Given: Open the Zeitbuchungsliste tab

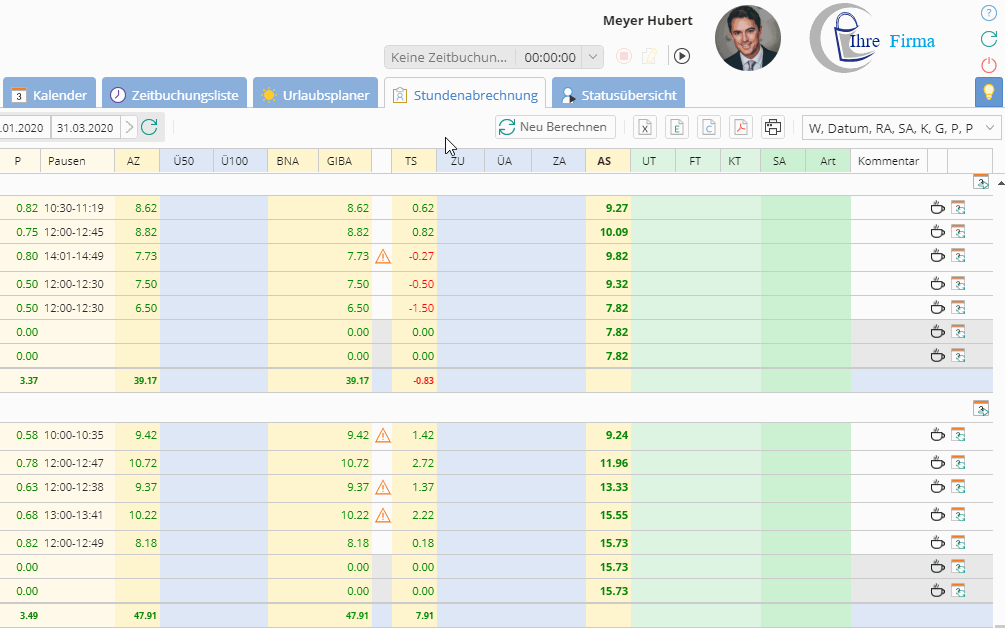Looking at the screenshot, I should 174,96.
